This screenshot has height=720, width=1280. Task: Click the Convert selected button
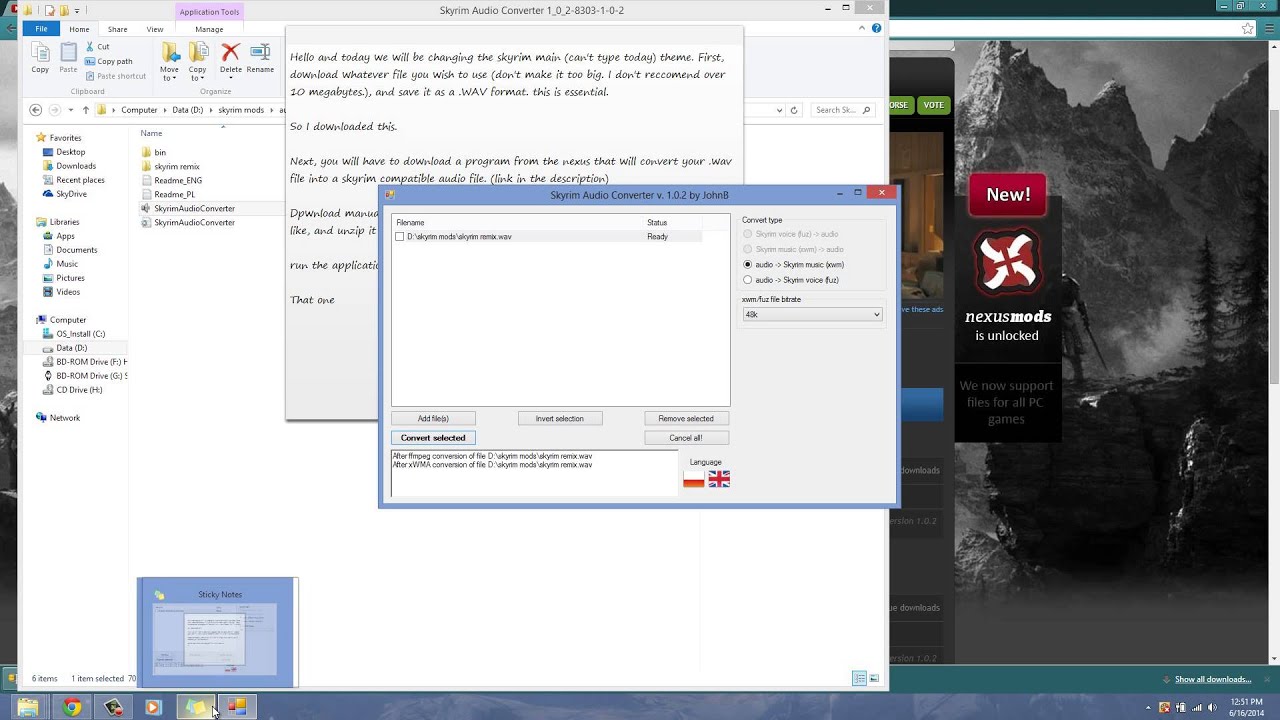(433, 438)
